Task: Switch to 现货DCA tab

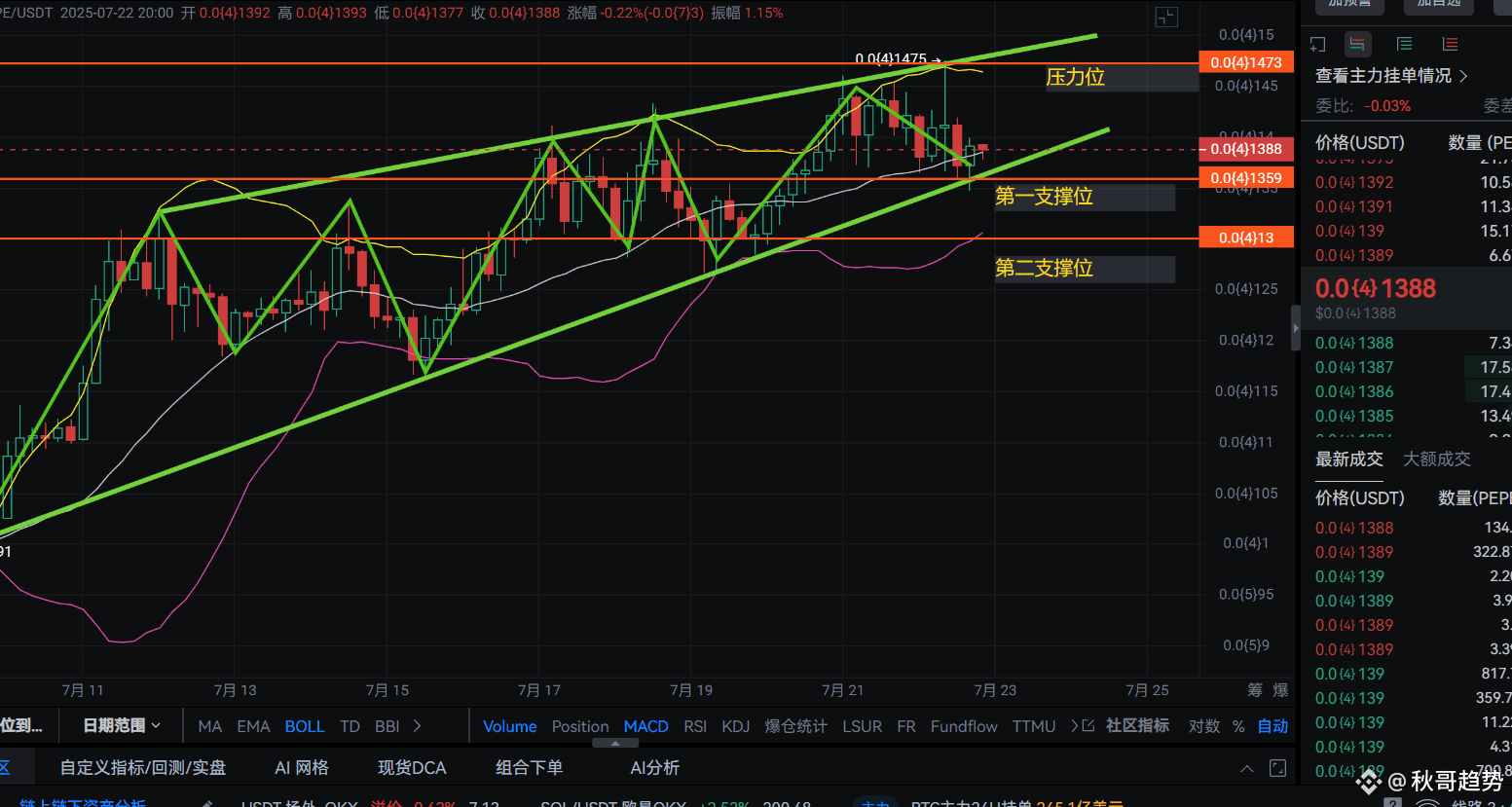Action: point(412,768)
